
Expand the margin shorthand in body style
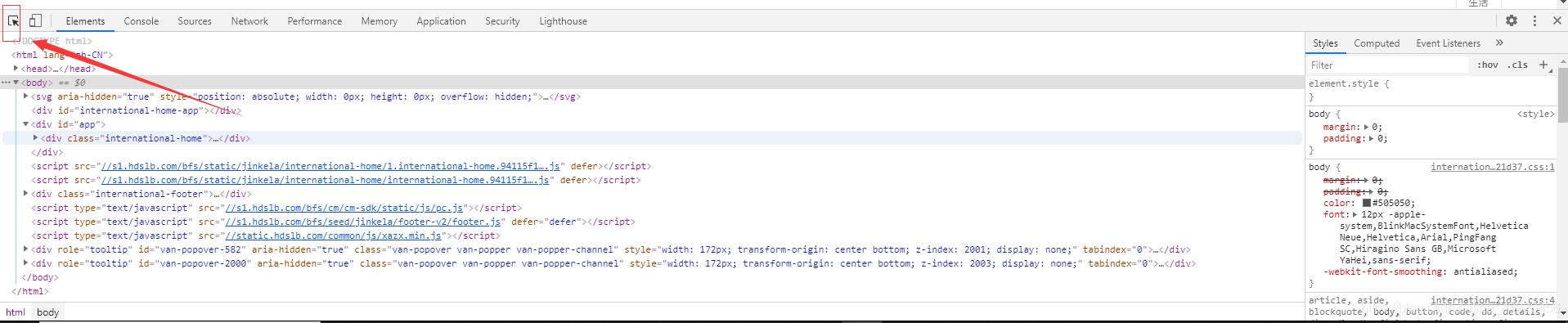click(x=1367, y=127)
